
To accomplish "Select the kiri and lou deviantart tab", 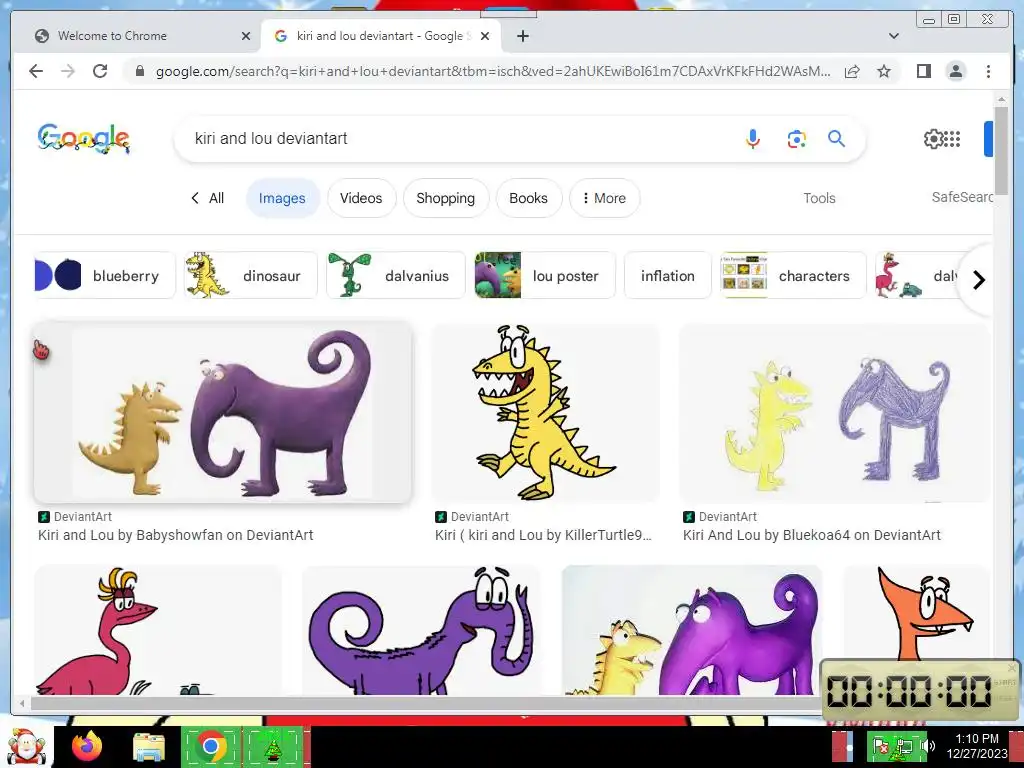I will click(381, 36).
